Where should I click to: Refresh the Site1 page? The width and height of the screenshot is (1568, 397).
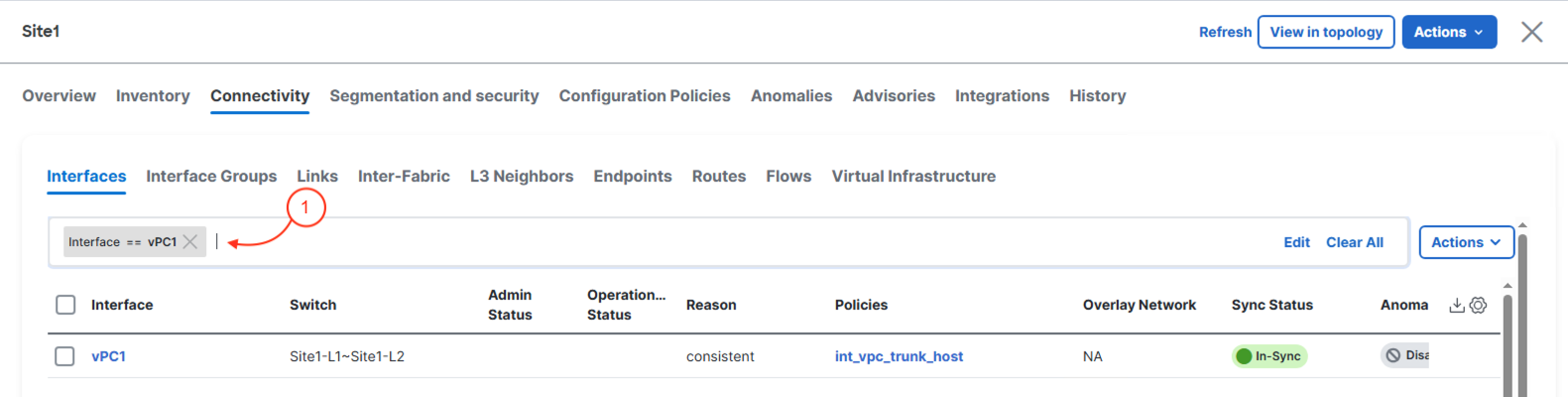(x=1225, y=32)
